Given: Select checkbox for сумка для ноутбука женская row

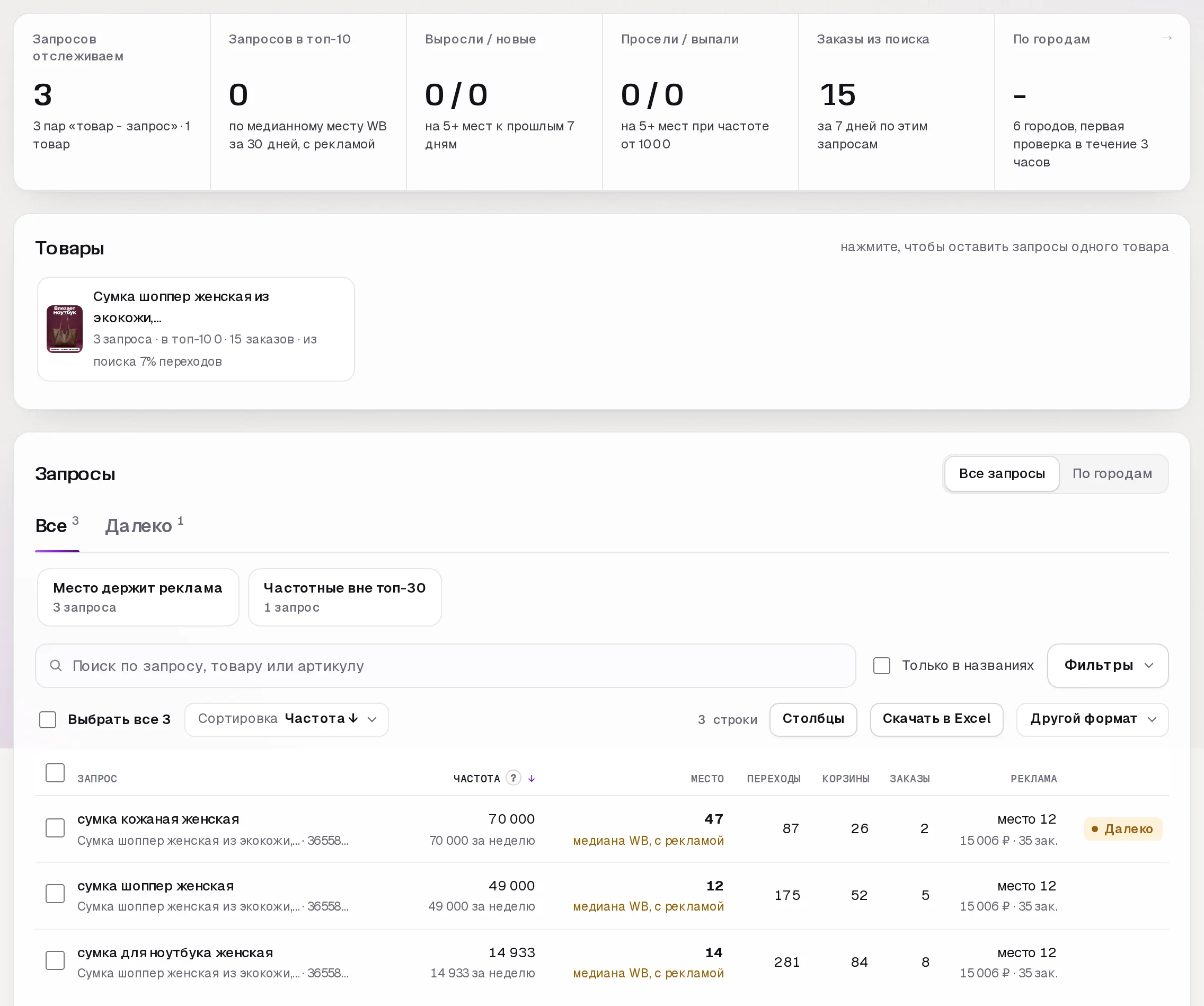Looking at the screenshot, I should pos(55,960).
